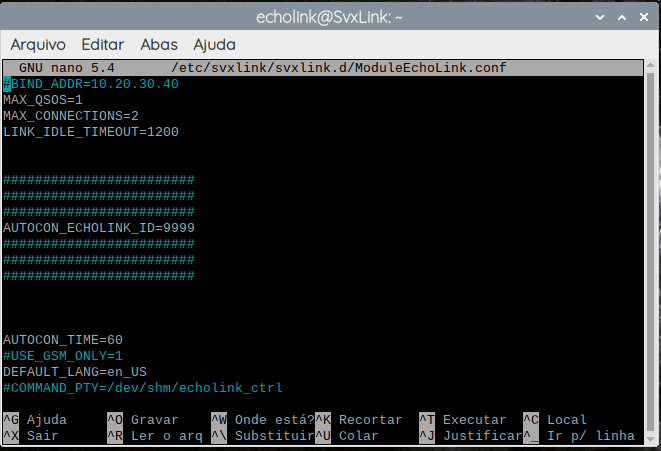Viewport: 661px width, 451px height.
Task: Place cursor on MAX_CONNECTIONS=2 line
Action: click(71, 116)
